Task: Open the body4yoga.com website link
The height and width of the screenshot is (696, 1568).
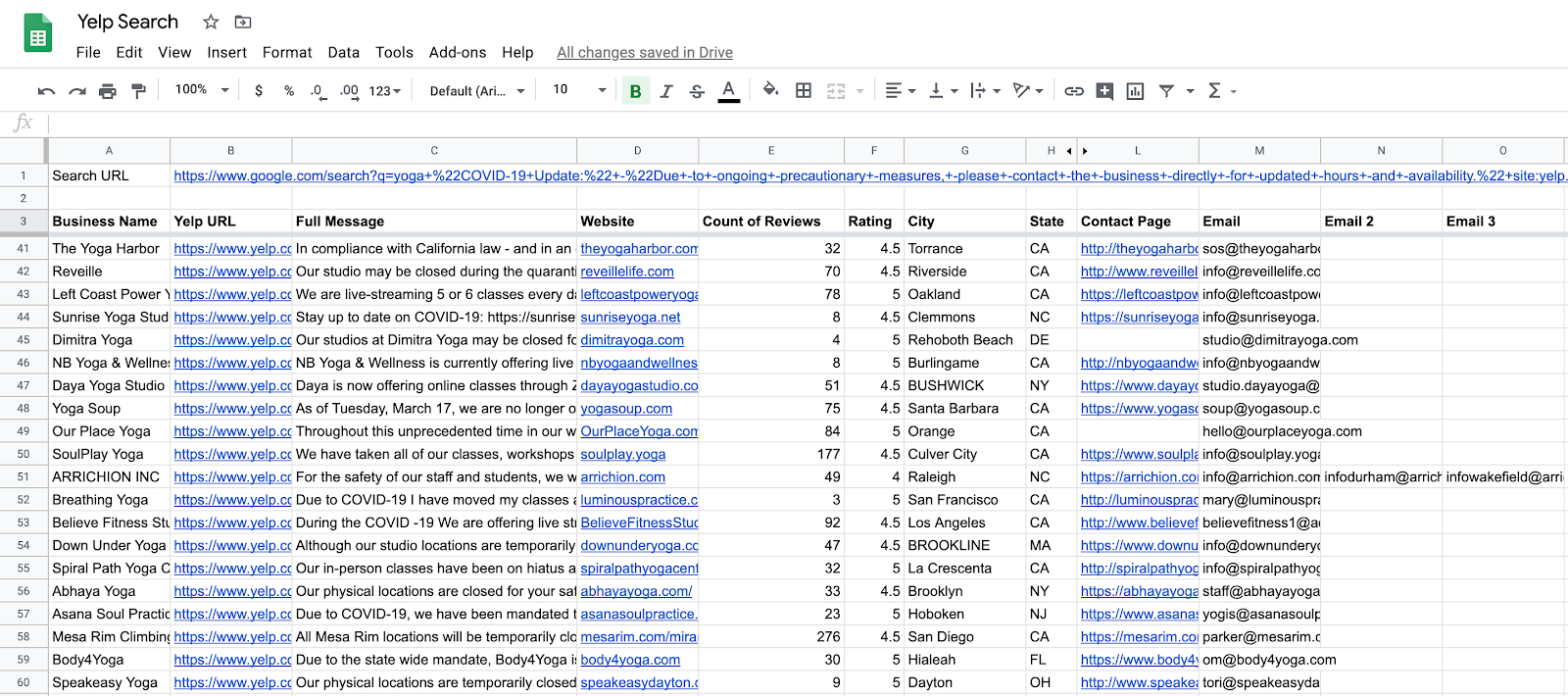Action: click(630, 660)
